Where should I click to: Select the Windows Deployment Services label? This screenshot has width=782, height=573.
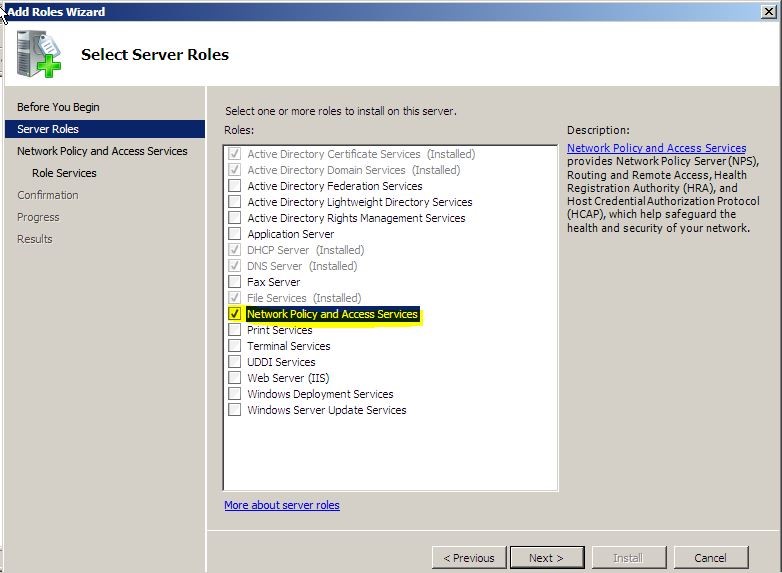pyautogui.click(x=320, y=394)
